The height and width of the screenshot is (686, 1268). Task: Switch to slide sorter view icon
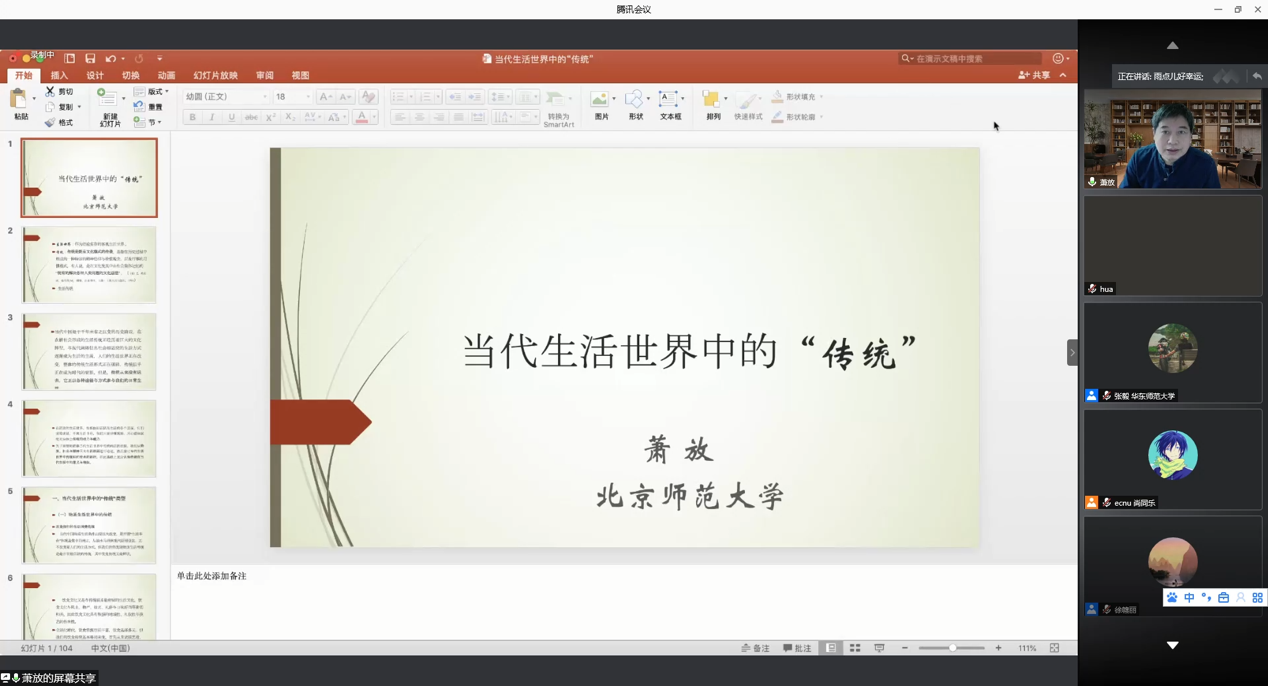click(855, 648)
